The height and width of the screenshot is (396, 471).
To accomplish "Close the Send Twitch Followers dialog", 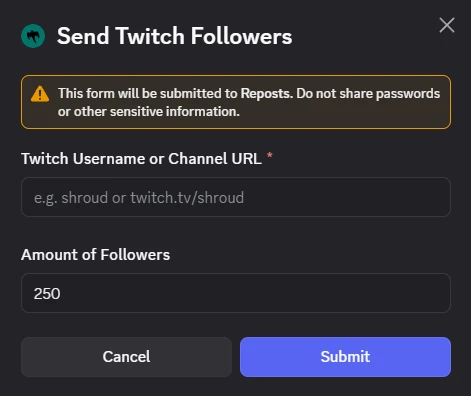I will [447, 25].
